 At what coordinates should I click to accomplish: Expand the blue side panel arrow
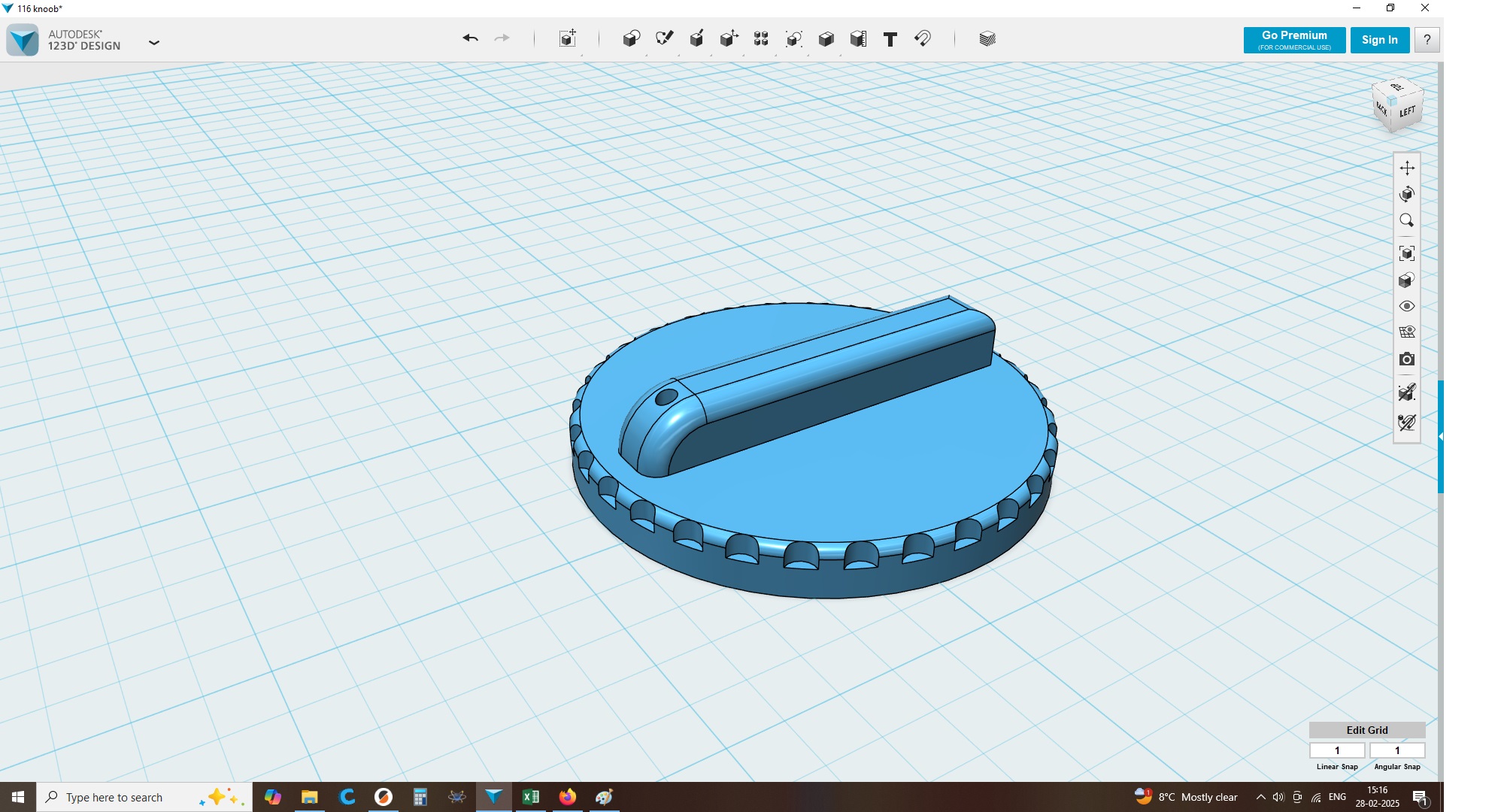click(x=1440, y=436)
